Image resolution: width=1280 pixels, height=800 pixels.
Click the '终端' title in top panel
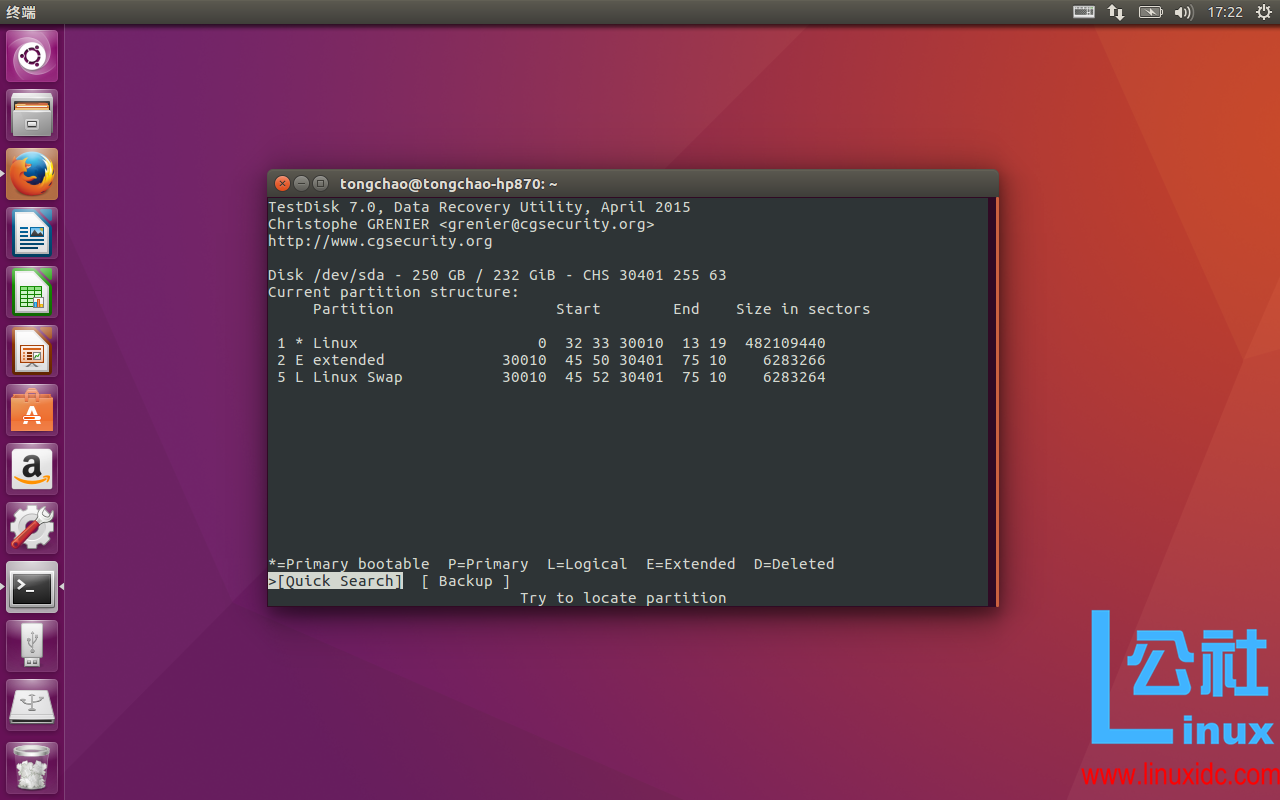click(20, 12)
